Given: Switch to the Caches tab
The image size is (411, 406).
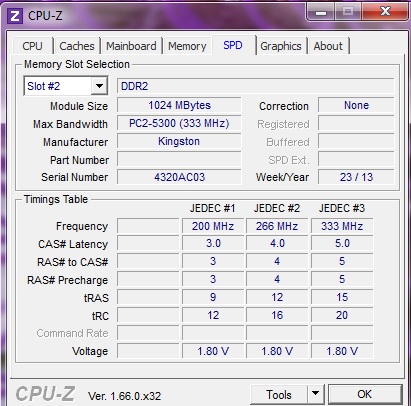Looking at the screenshot, I should pyautogui.click(x=77, y=46).
